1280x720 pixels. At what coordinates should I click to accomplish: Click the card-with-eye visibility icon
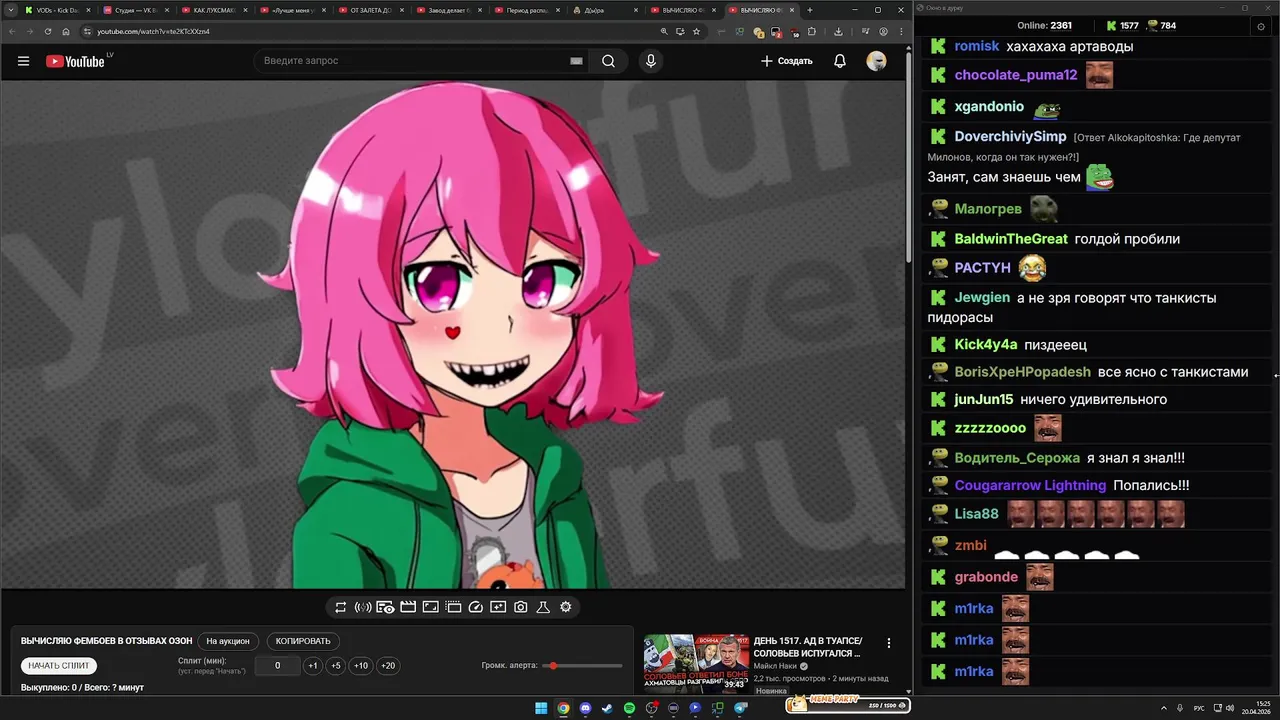click(385, 607)
